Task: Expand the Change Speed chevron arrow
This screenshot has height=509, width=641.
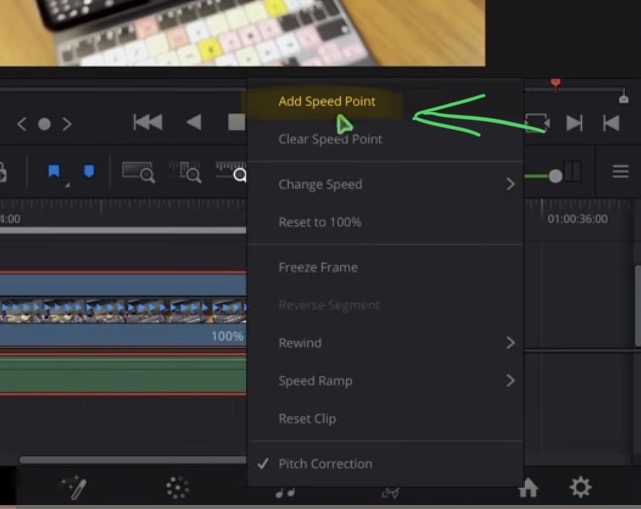Action: pos(510,184)
